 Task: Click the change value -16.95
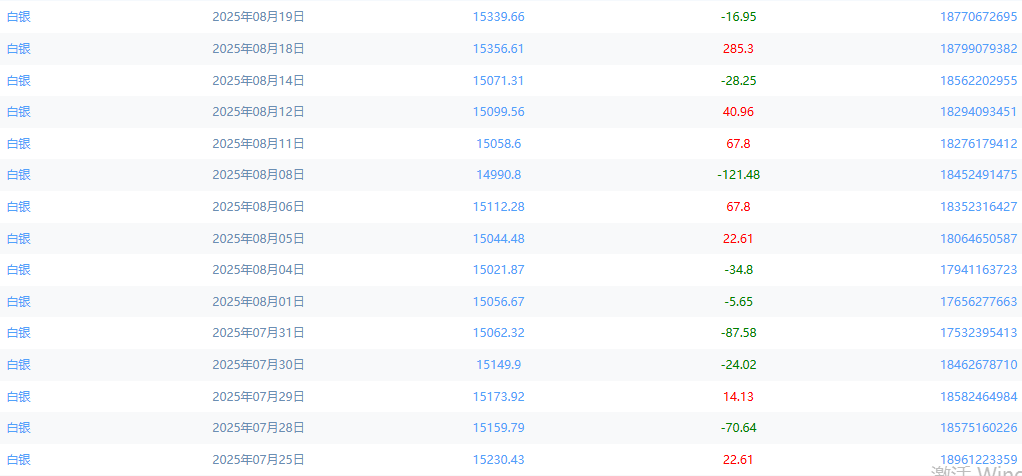[x=738, y=17]
